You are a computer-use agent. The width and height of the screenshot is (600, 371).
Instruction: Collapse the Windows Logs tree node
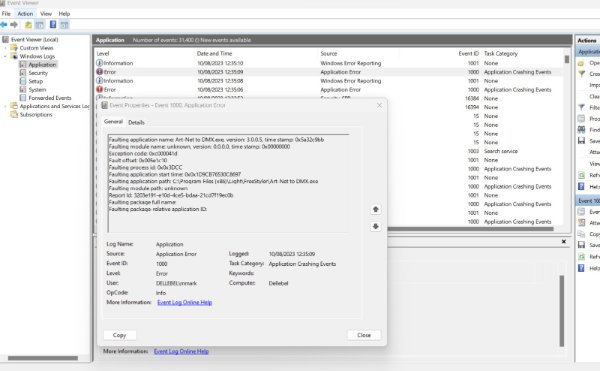point(5,56)
